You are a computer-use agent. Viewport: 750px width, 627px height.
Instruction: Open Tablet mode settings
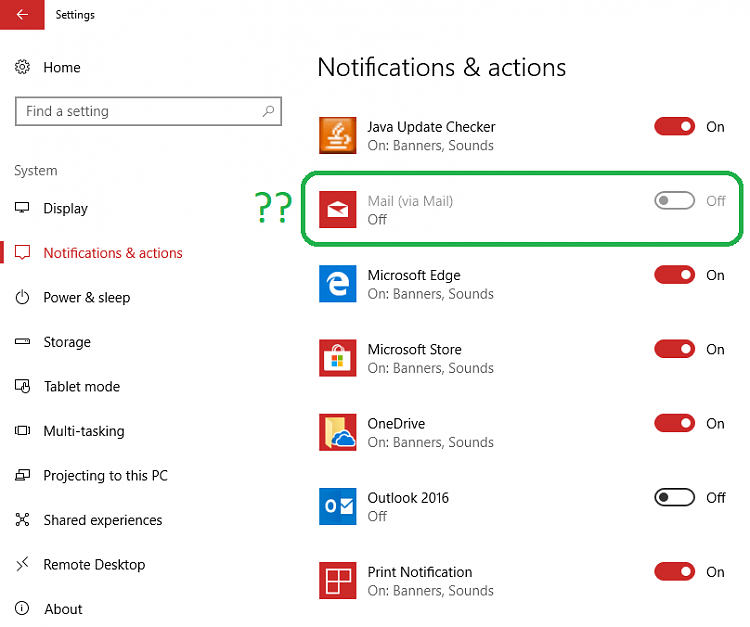[x=82, y=386]
